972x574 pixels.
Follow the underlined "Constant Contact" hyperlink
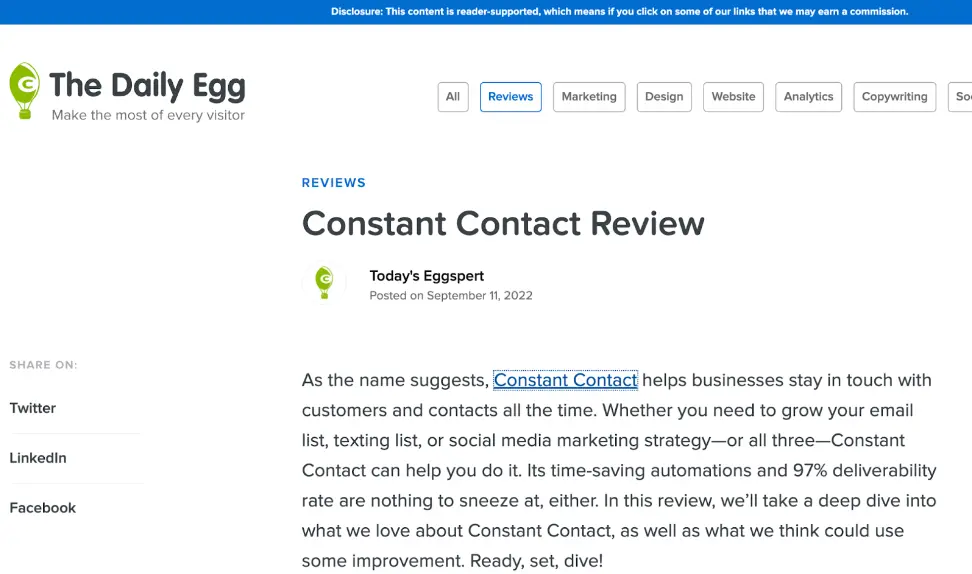pos(565,380)
